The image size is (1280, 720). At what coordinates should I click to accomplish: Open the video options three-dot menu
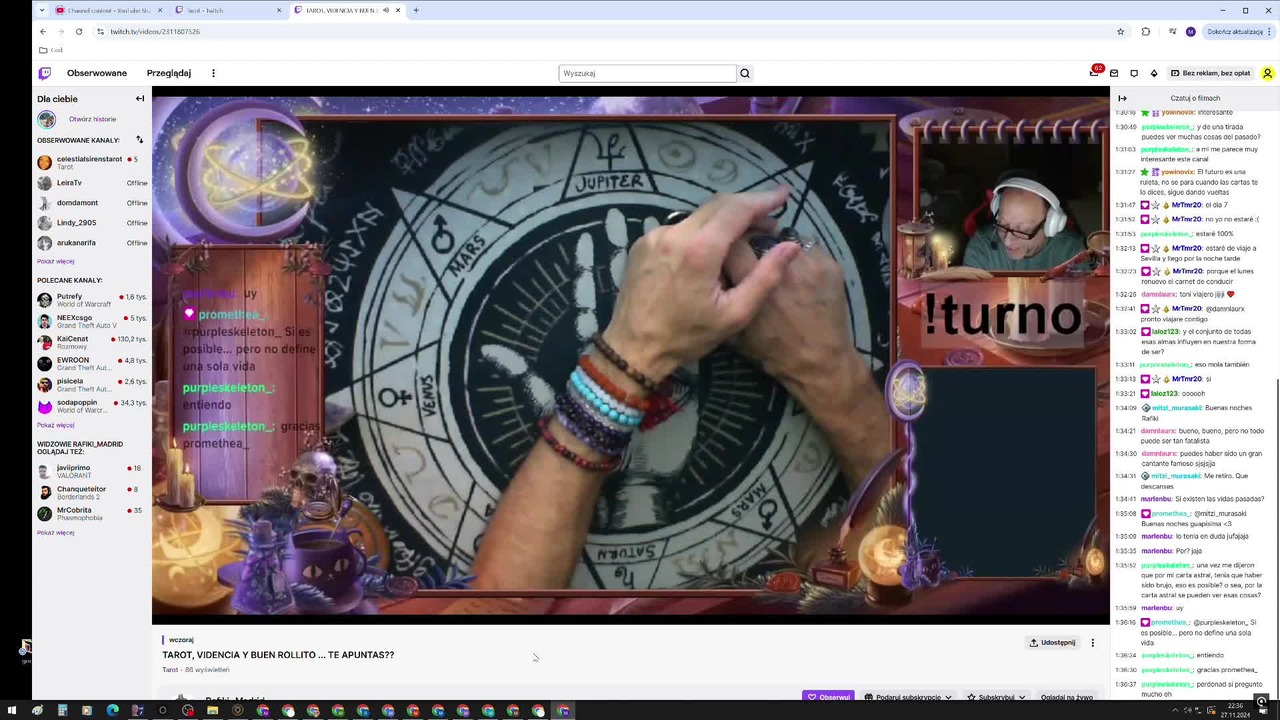(1092, 643)
